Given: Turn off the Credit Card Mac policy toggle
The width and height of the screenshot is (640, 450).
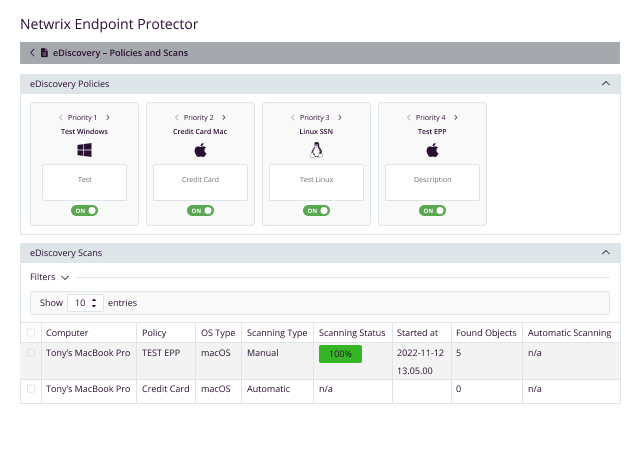Looking at the screenshot, I should pos(200,211).
